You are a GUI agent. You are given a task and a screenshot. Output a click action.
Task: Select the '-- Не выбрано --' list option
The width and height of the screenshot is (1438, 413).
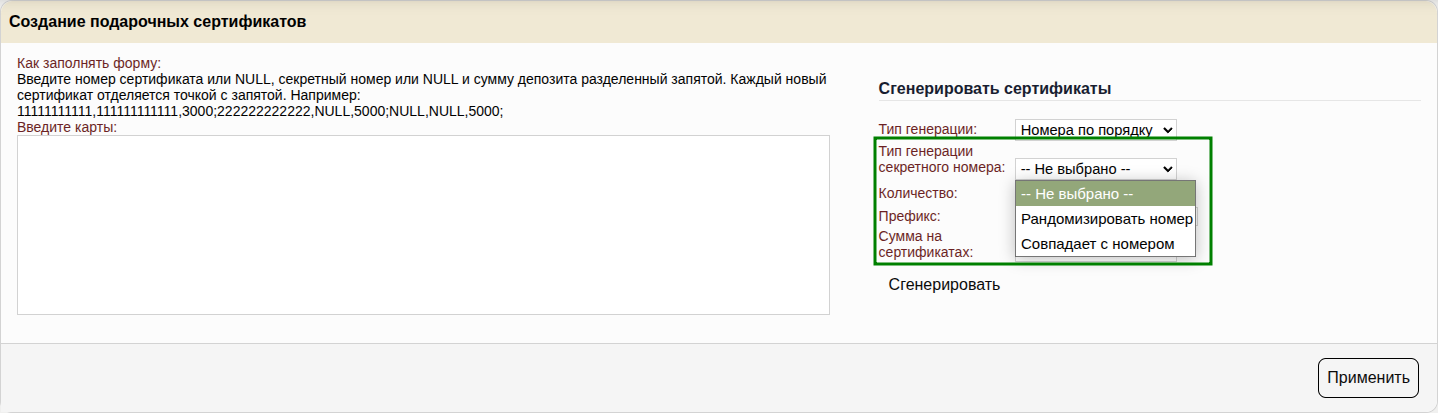coord(1105,194)
